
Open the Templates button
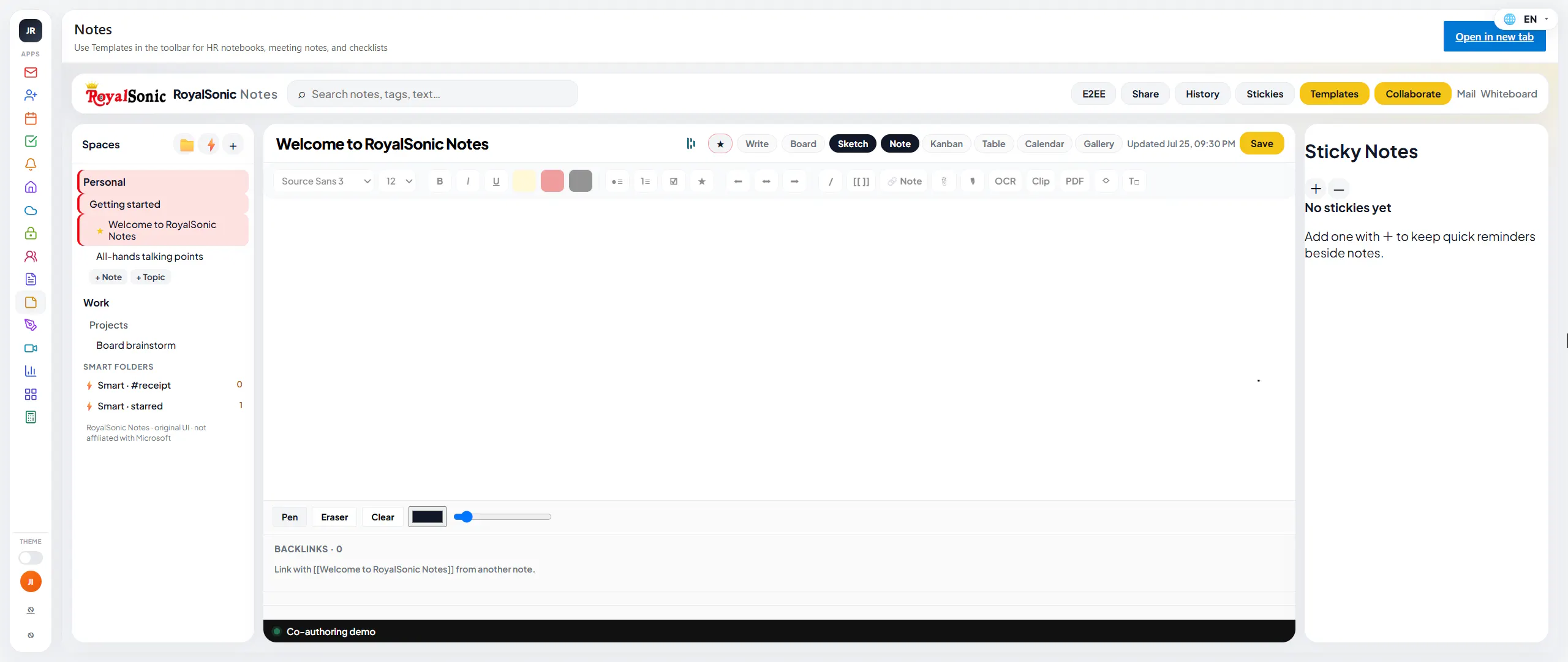point(1334,94)
